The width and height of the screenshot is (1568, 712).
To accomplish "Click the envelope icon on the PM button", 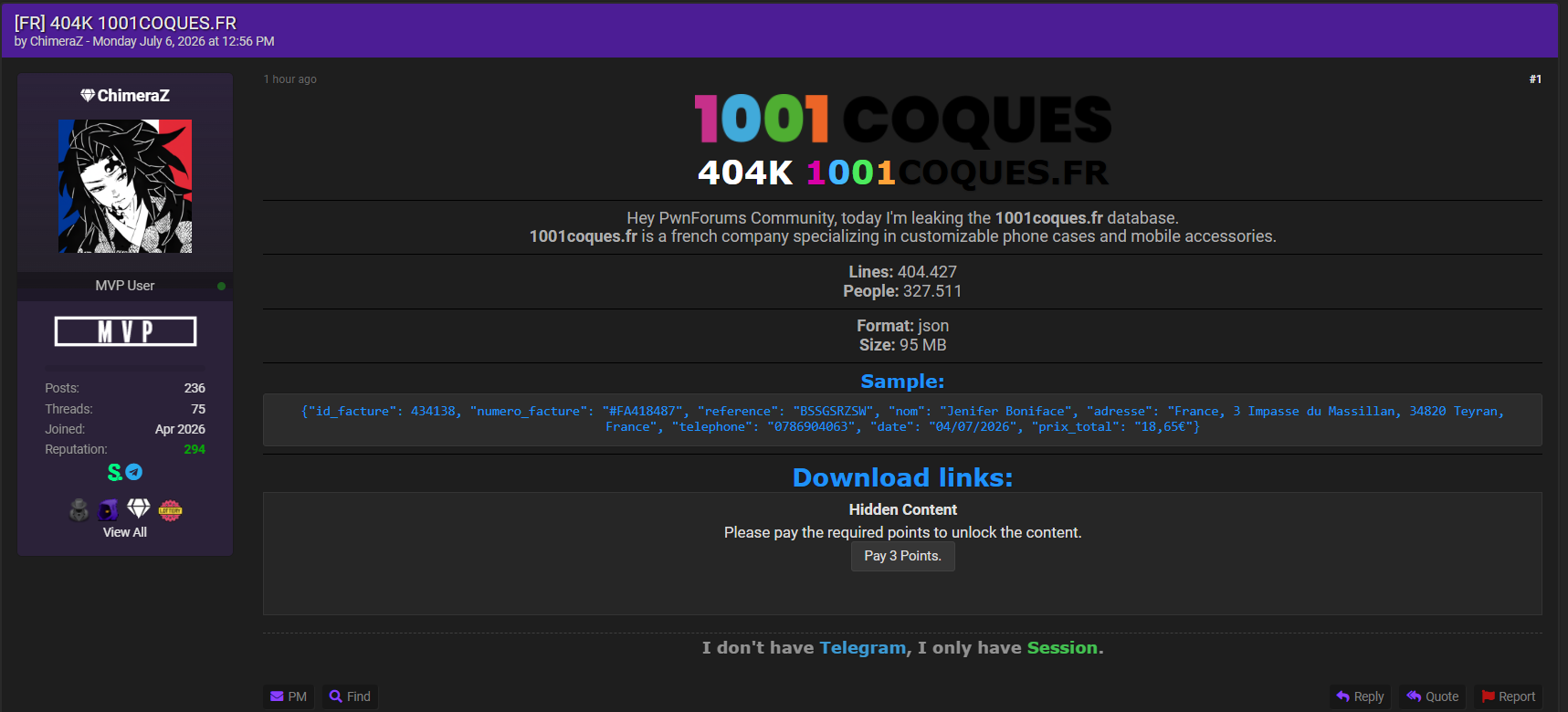I will (x=277, y=696).
